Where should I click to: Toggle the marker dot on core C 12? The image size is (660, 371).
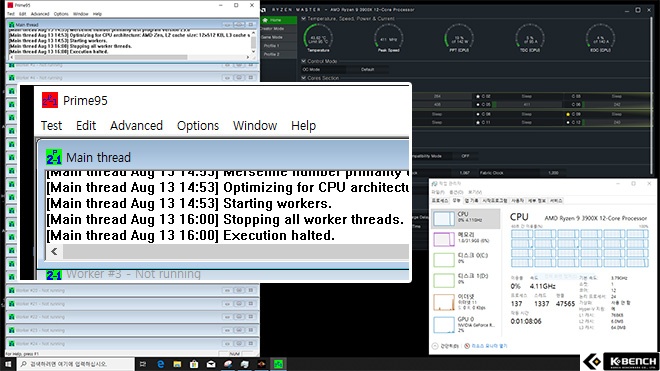tap(568, 123)
